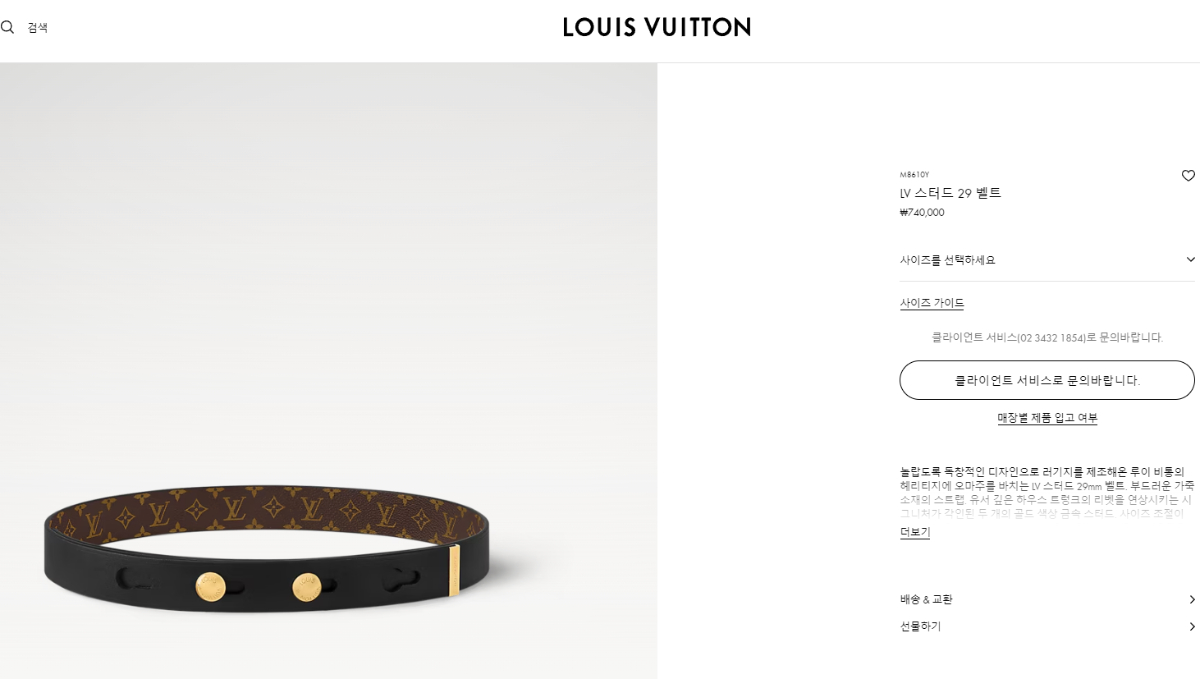The width and height of the screenshot is (1200, 679).
Task: Click 클라이언트 서비스로 문의바랍니다 button
Action: [1047, 380]
